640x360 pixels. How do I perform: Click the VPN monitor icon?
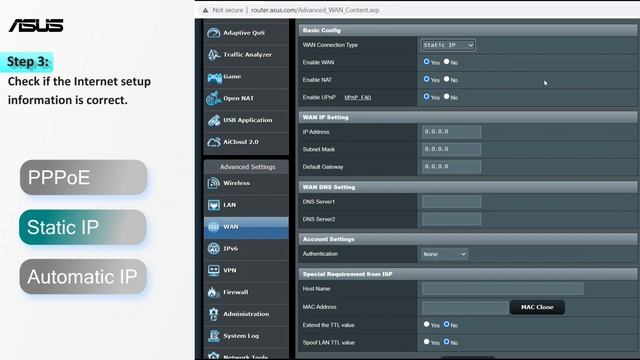pos(213,270)
